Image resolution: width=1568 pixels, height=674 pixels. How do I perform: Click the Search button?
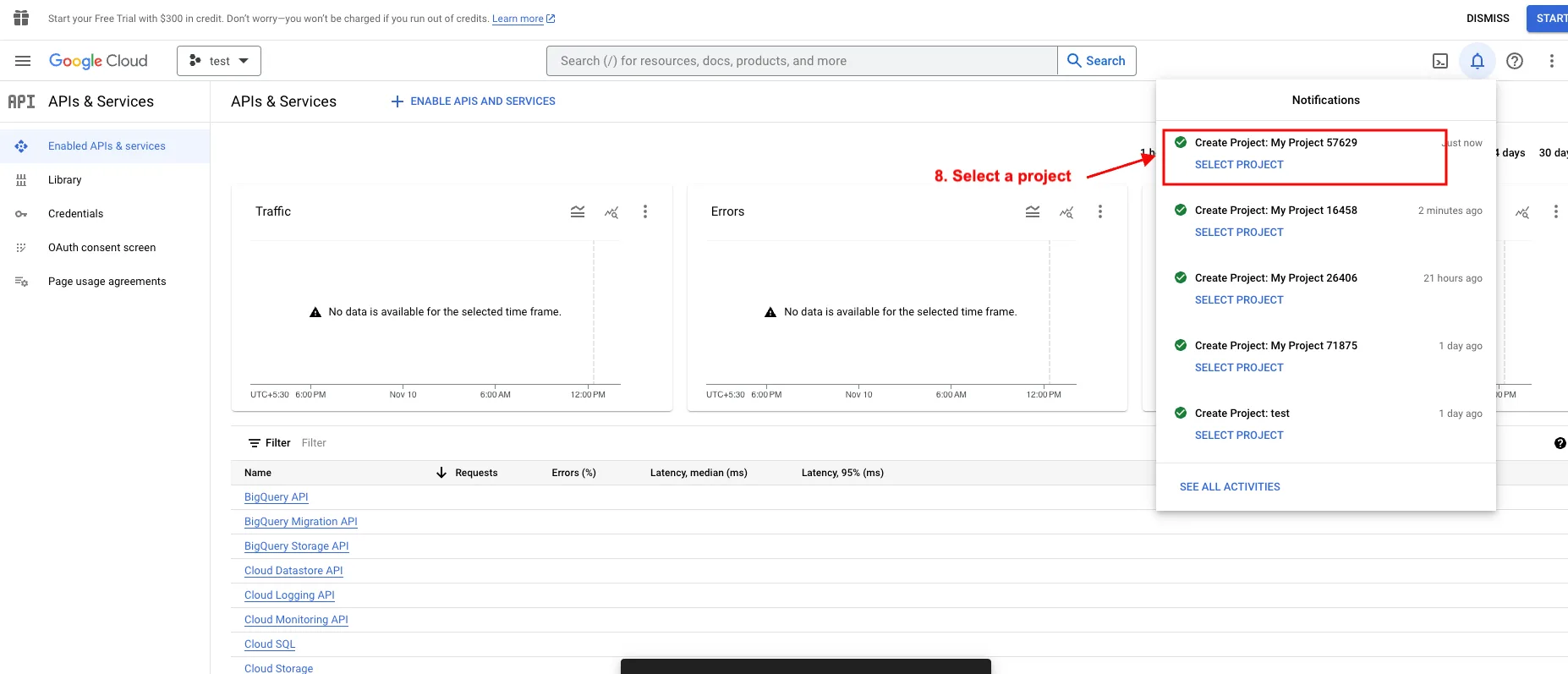click(x=1096, y=61)
